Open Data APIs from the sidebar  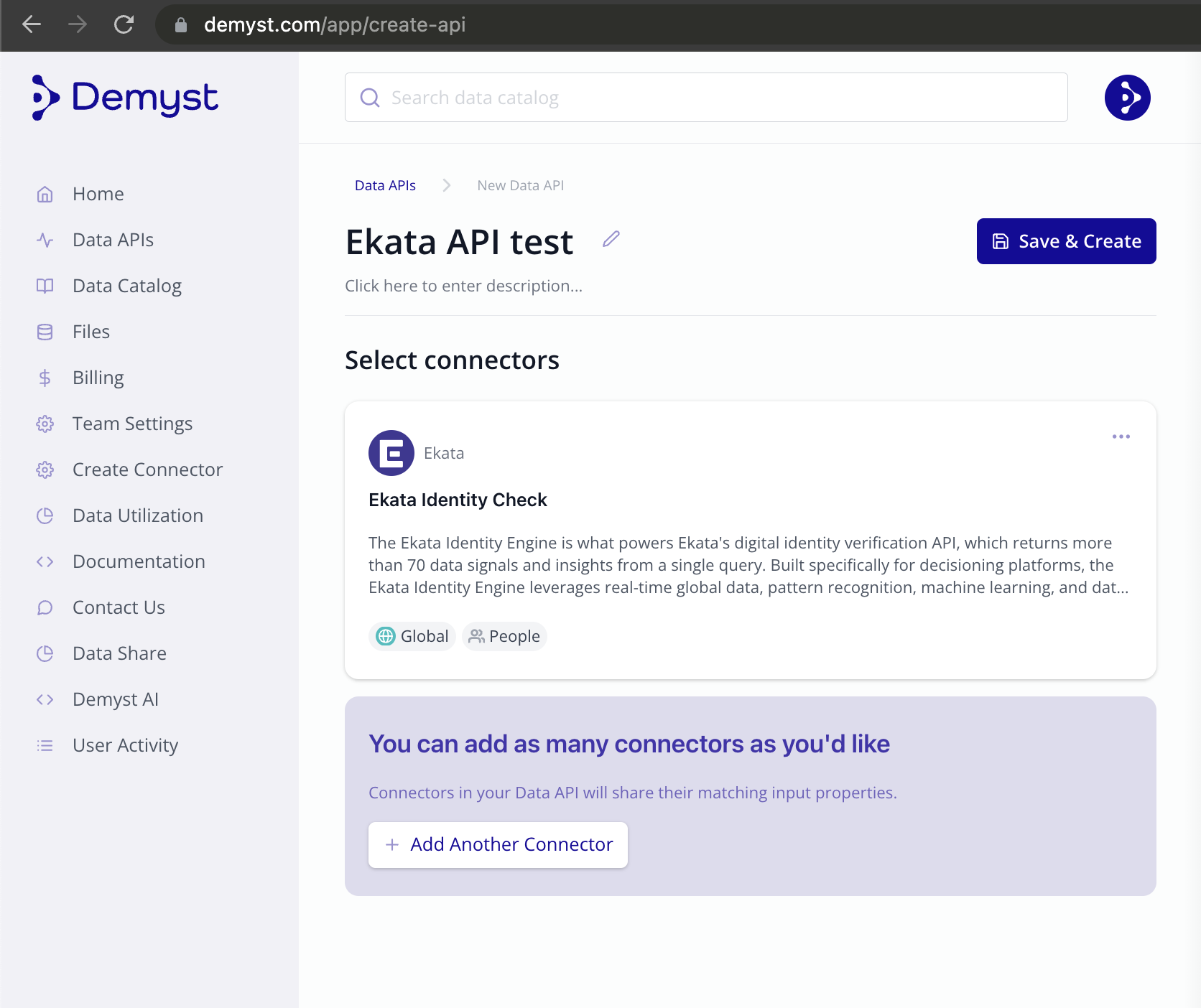pos(113,240)
